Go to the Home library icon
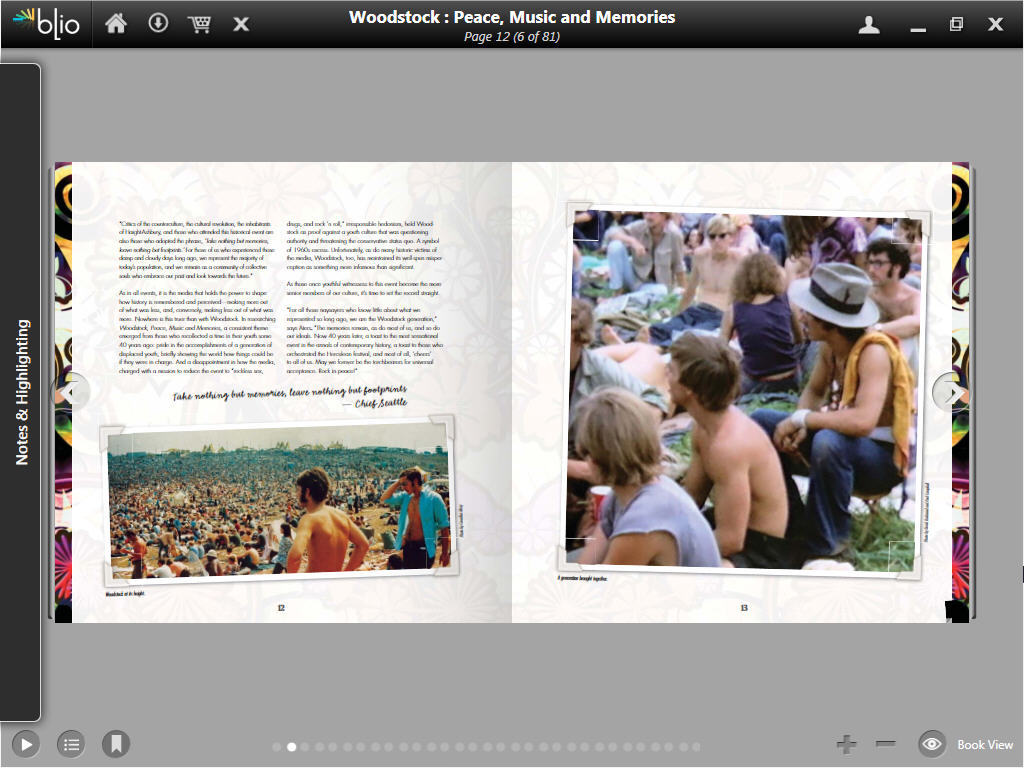 [x=116, y=24]
